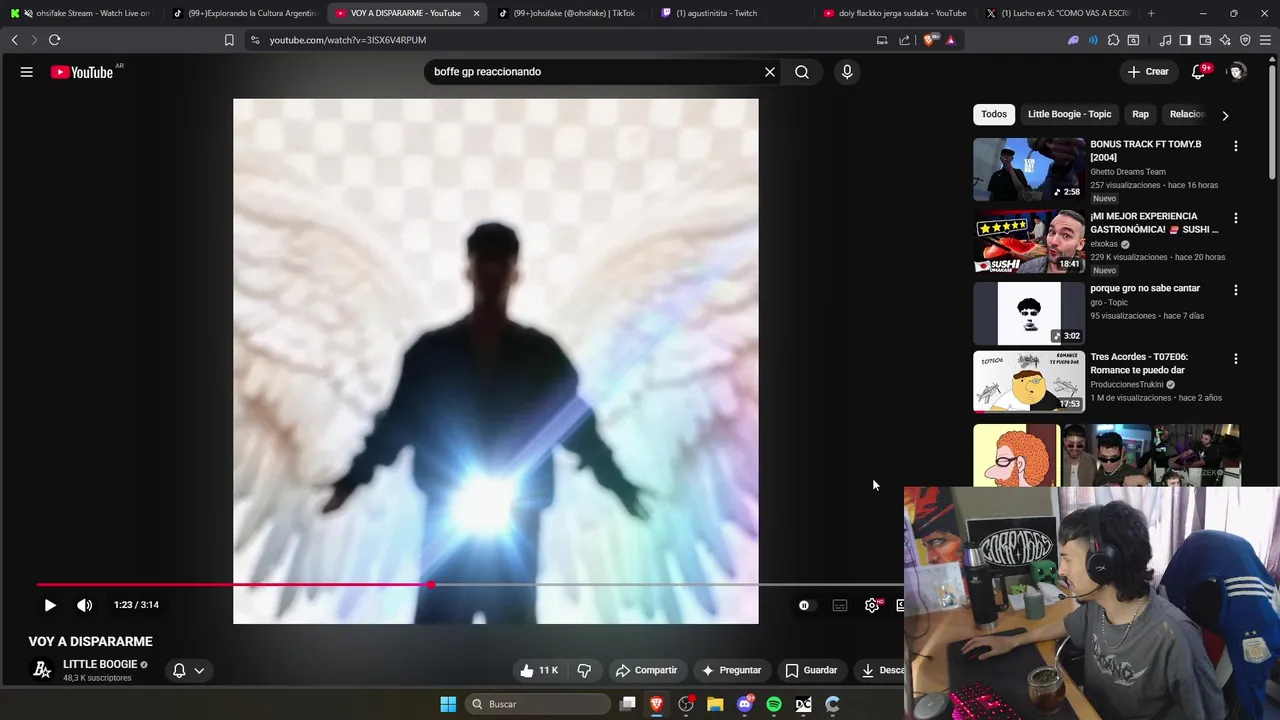Switch to the agustinitita Twitch tab

click(717, 13)
